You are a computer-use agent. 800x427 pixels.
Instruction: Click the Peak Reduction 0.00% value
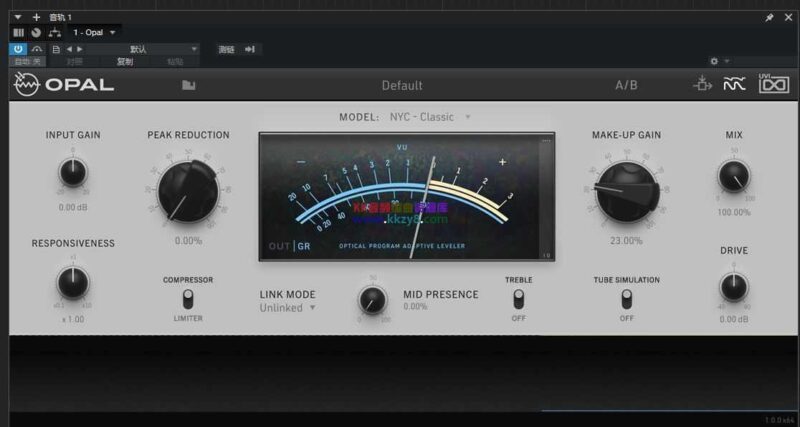[x=188, y=240]
